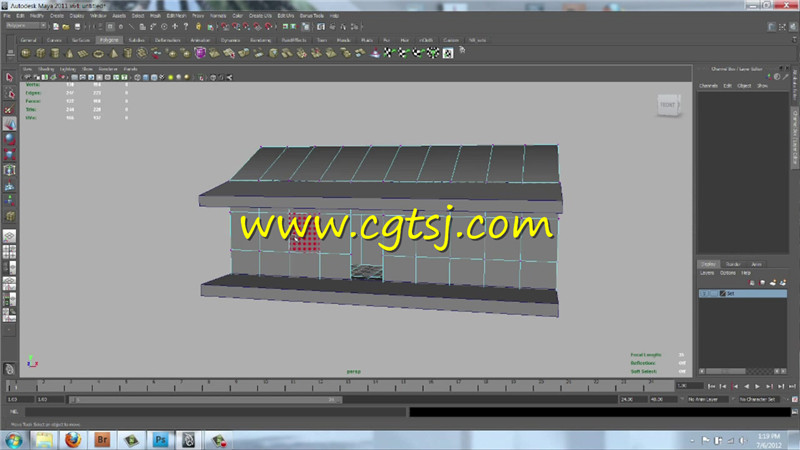Create a polygon cube from the shelf
The image size is (800, 450).
click(x=40, y=53)
